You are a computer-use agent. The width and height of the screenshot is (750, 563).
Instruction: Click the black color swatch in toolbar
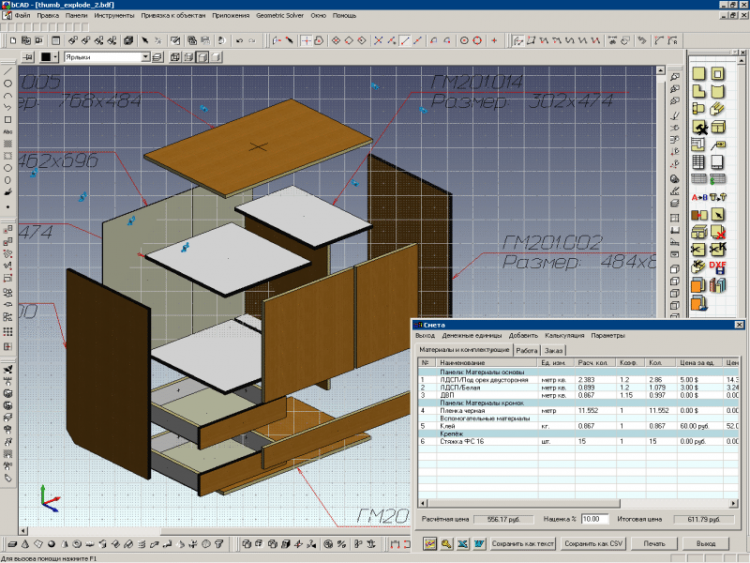tap(48, 58)
